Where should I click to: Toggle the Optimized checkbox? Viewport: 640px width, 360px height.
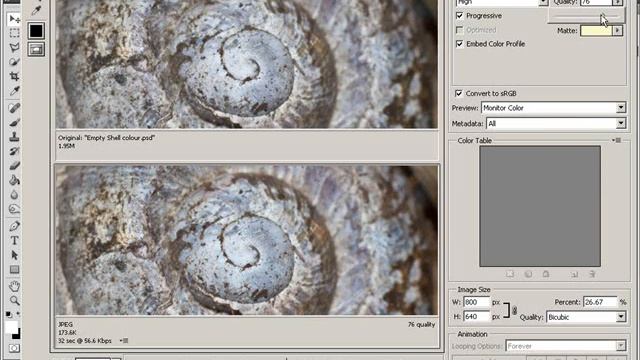click(460, 30)
